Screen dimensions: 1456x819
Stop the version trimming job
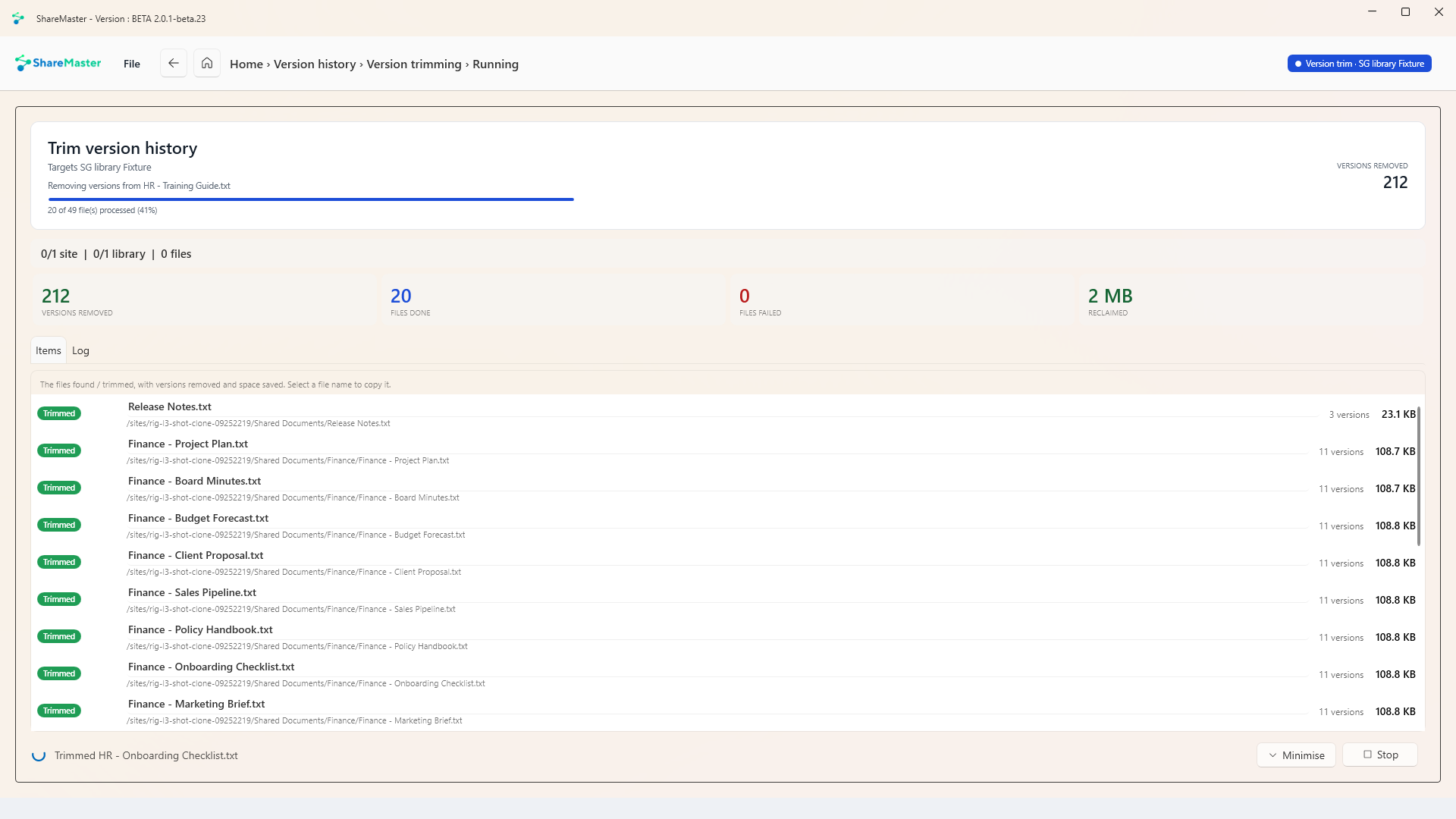click(1380, 755)
